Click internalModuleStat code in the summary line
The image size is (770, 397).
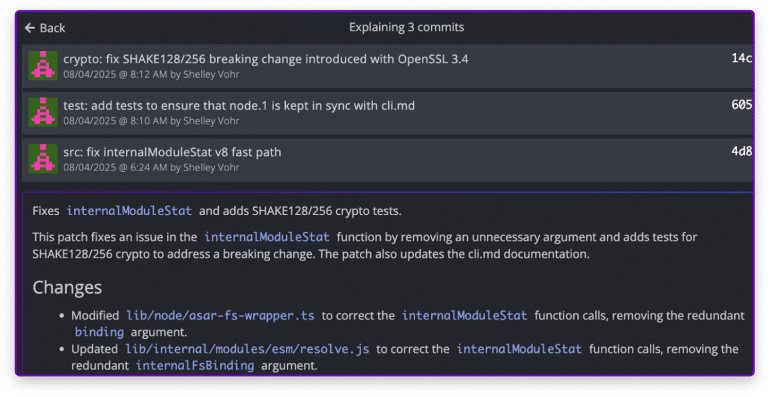[x=129, y=211]
